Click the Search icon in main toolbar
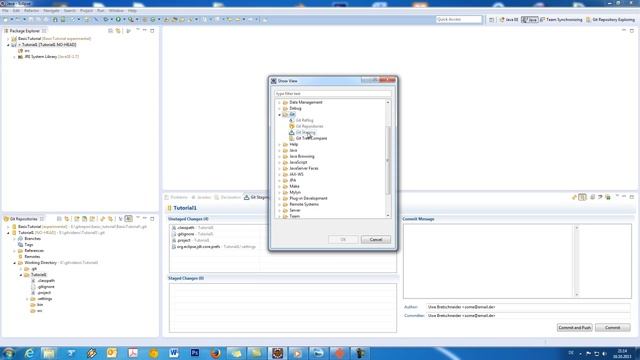The width and height of the screenshot is (640, 360). (131, 19)
